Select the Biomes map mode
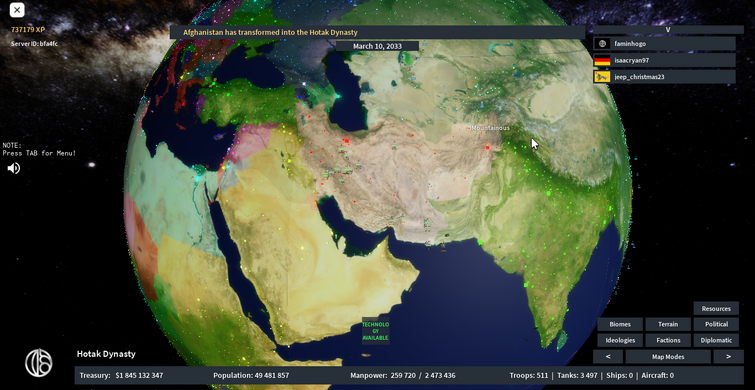Image resolution: width=755 pixels, height=390 pixels. pos(620,325)
